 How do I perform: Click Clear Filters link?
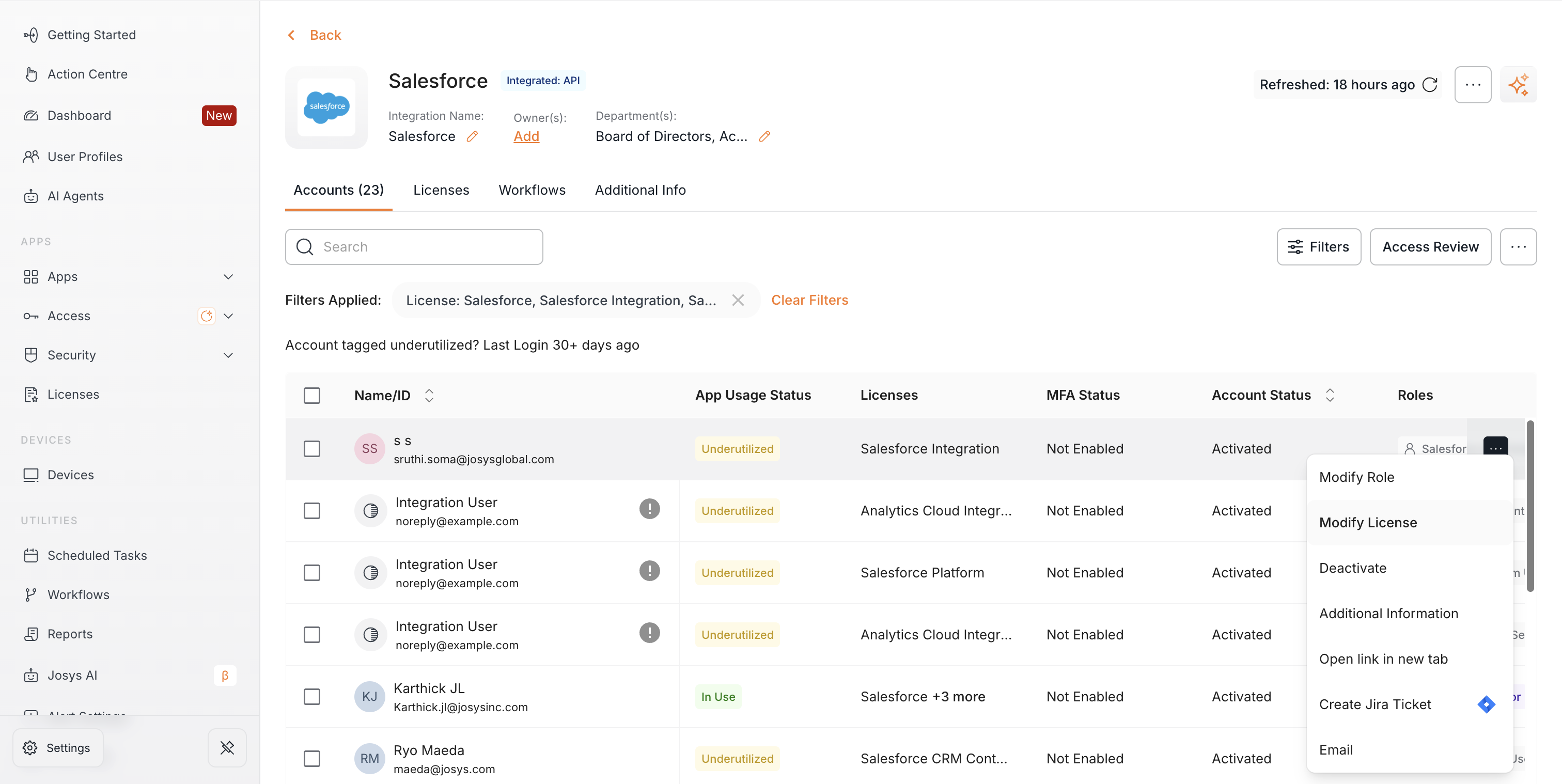click(809, 300)
